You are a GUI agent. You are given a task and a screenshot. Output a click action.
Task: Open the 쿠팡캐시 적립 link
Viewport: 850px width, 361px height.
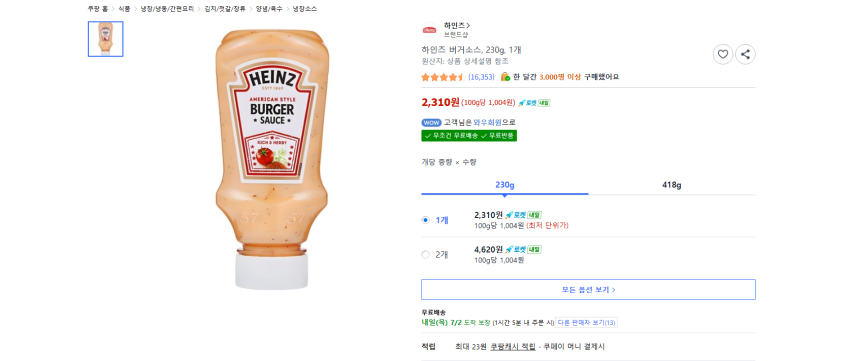(x=513, y=346)
